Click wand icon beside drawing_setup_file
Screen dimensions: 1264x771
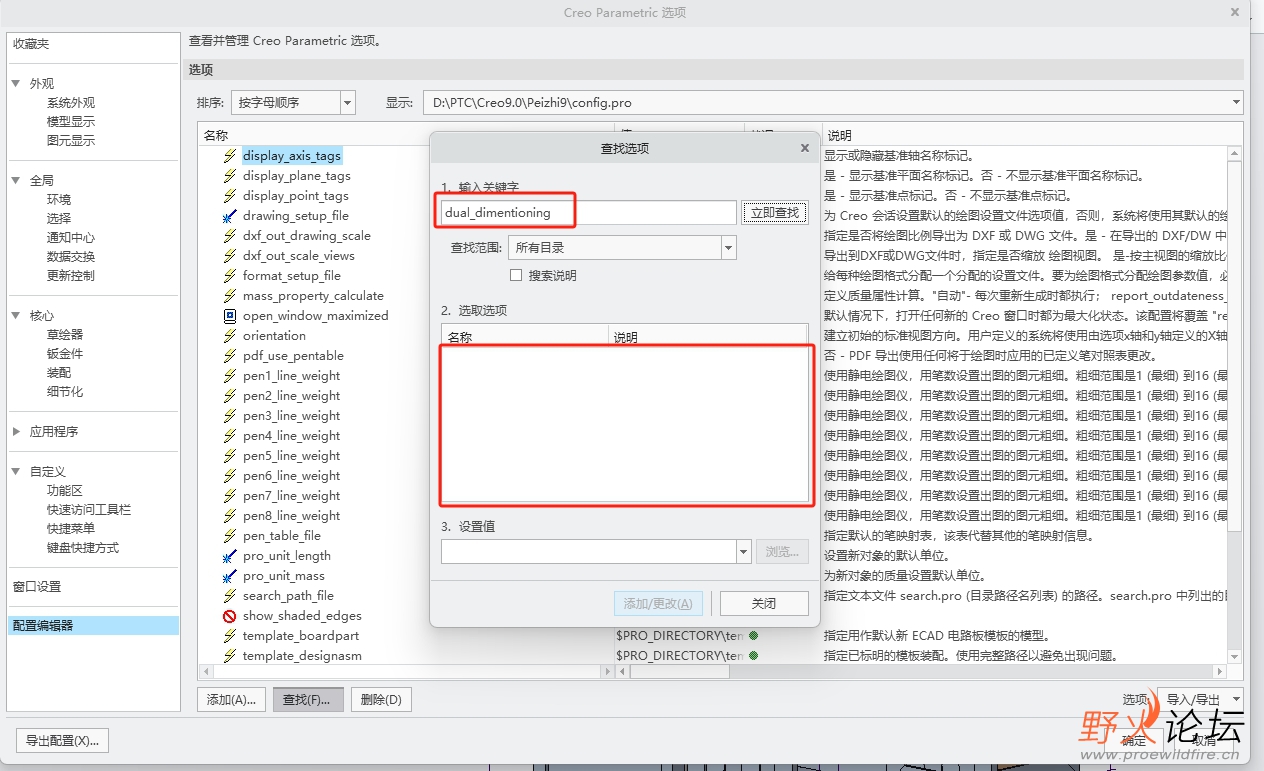(230, 216)
